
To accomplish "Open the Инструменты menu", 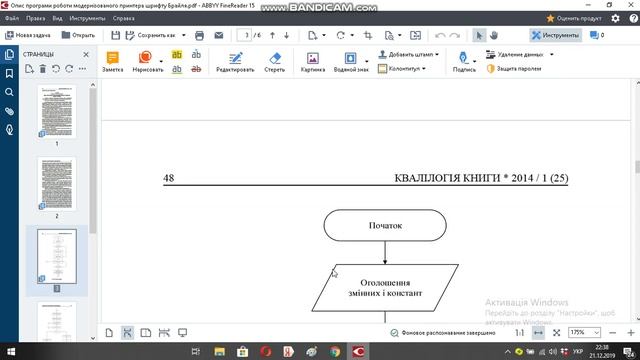I will 87,18.
